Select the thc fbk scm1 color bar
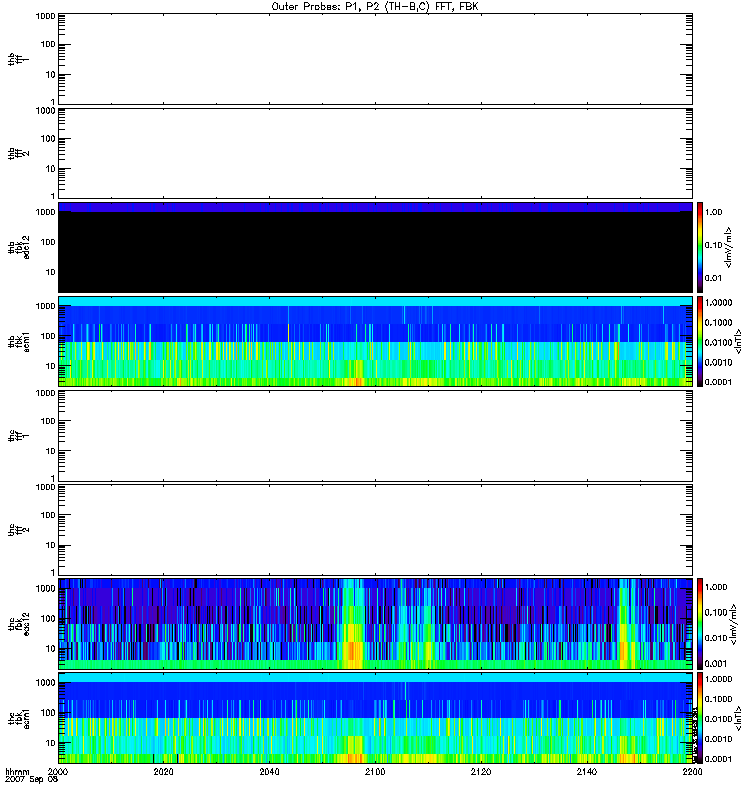Image resolution: width=750 pixels, height=800 pixels. pos(700,718)
